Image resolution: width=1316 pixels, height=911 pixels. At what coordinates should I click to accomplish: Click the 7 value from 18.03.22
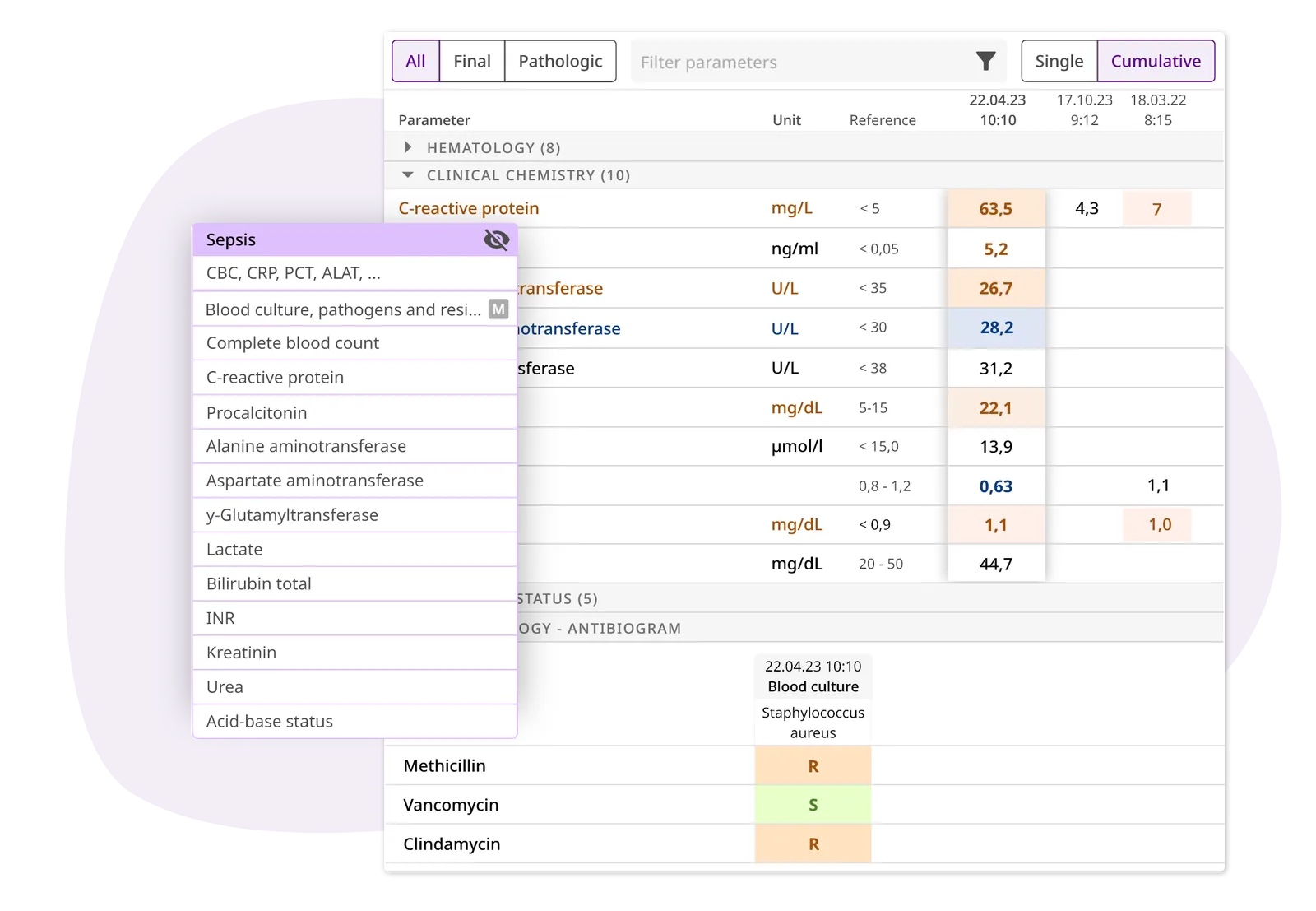coord(1156,209)
